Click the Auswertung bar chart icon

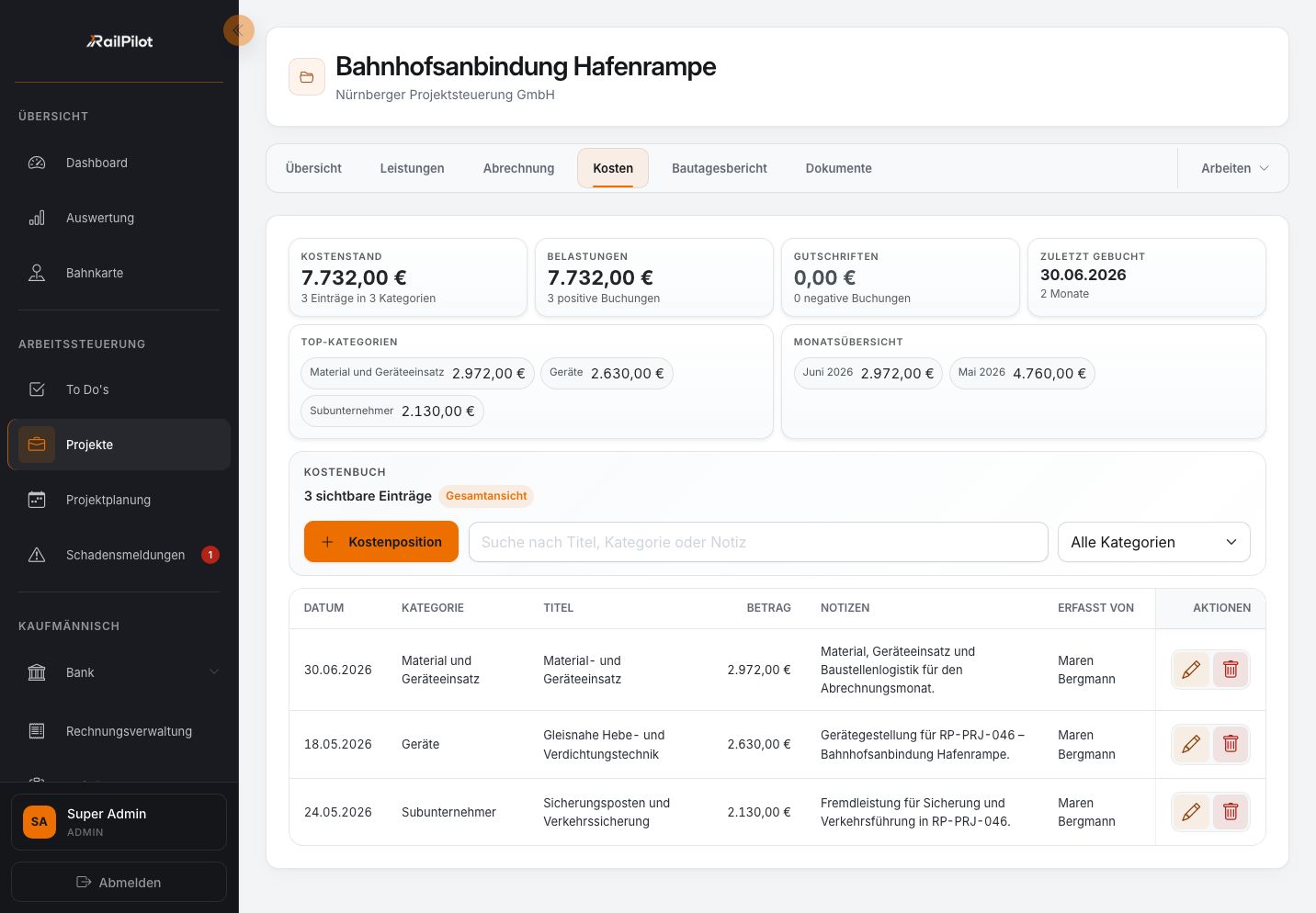pyautogui.click(x=37, y=218)
